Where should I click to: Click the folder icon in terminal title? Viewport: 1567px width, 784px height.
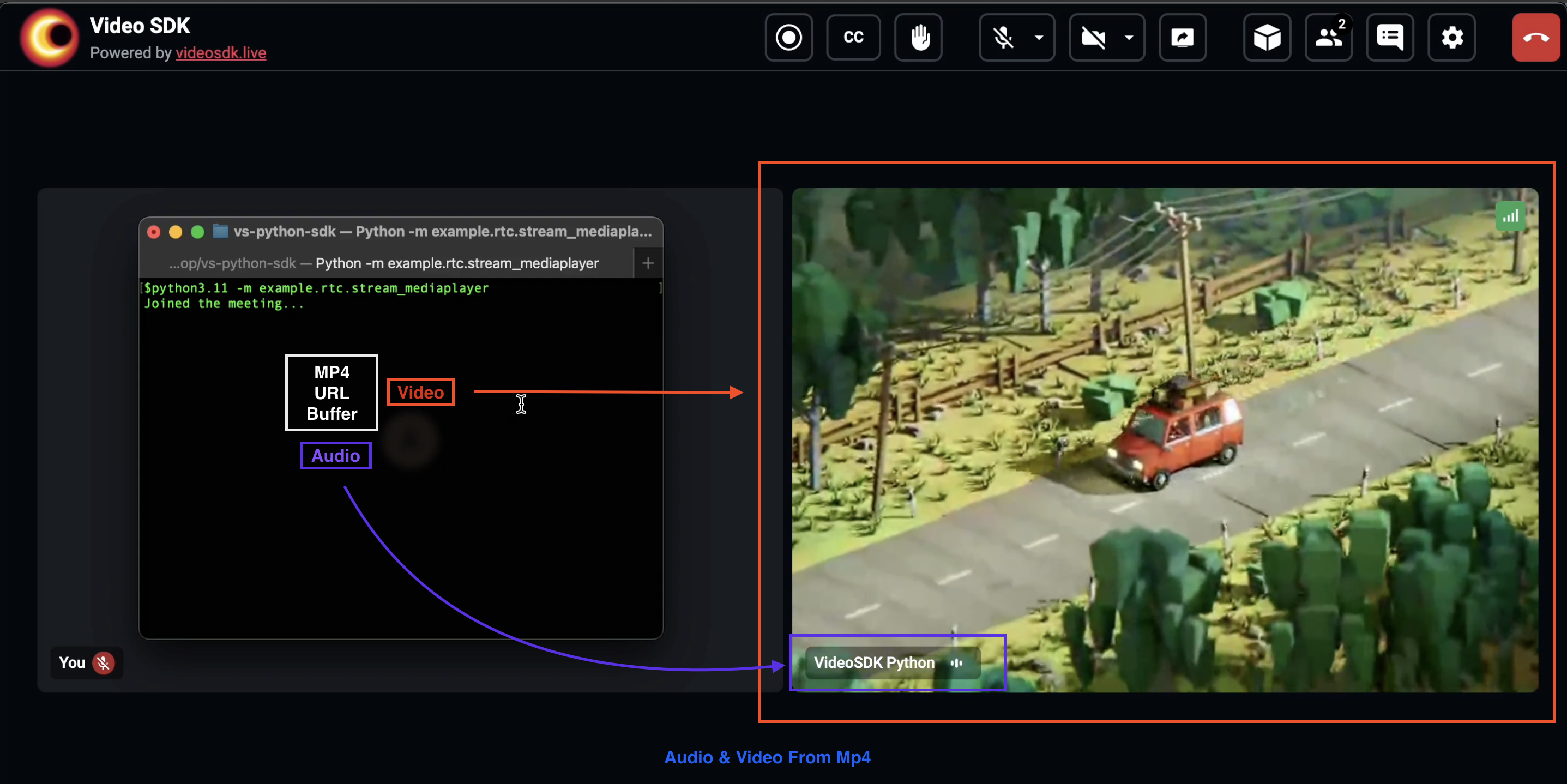[x=220, y=231]
